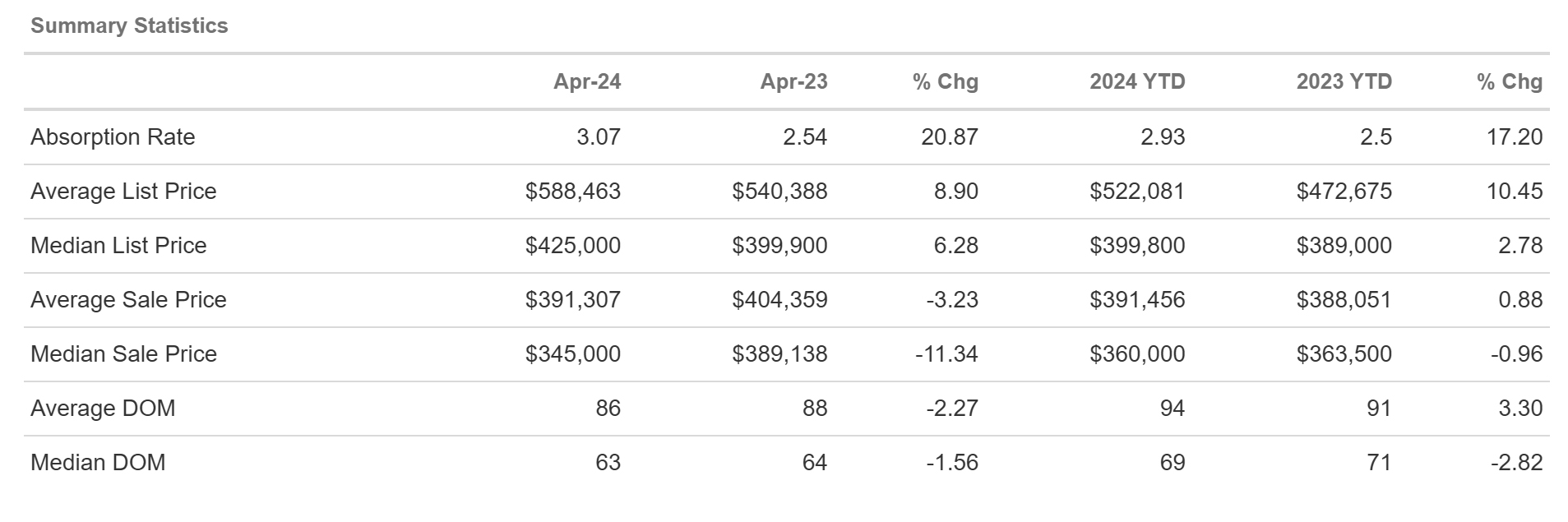Image resolution: width=1568 pixels, height=522 pixels.
Task: Select the $363,500 2023 YTD value
Action: tap(1344, 353)
